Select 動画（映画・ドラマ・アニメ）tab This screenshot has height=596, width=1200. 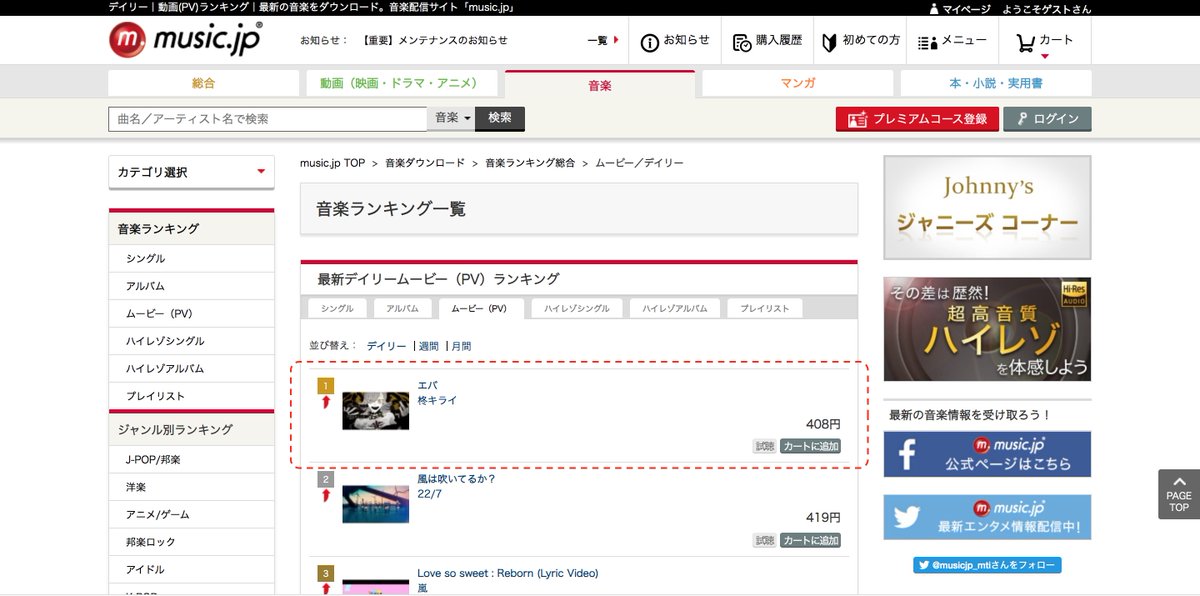[x=401, y=83]
